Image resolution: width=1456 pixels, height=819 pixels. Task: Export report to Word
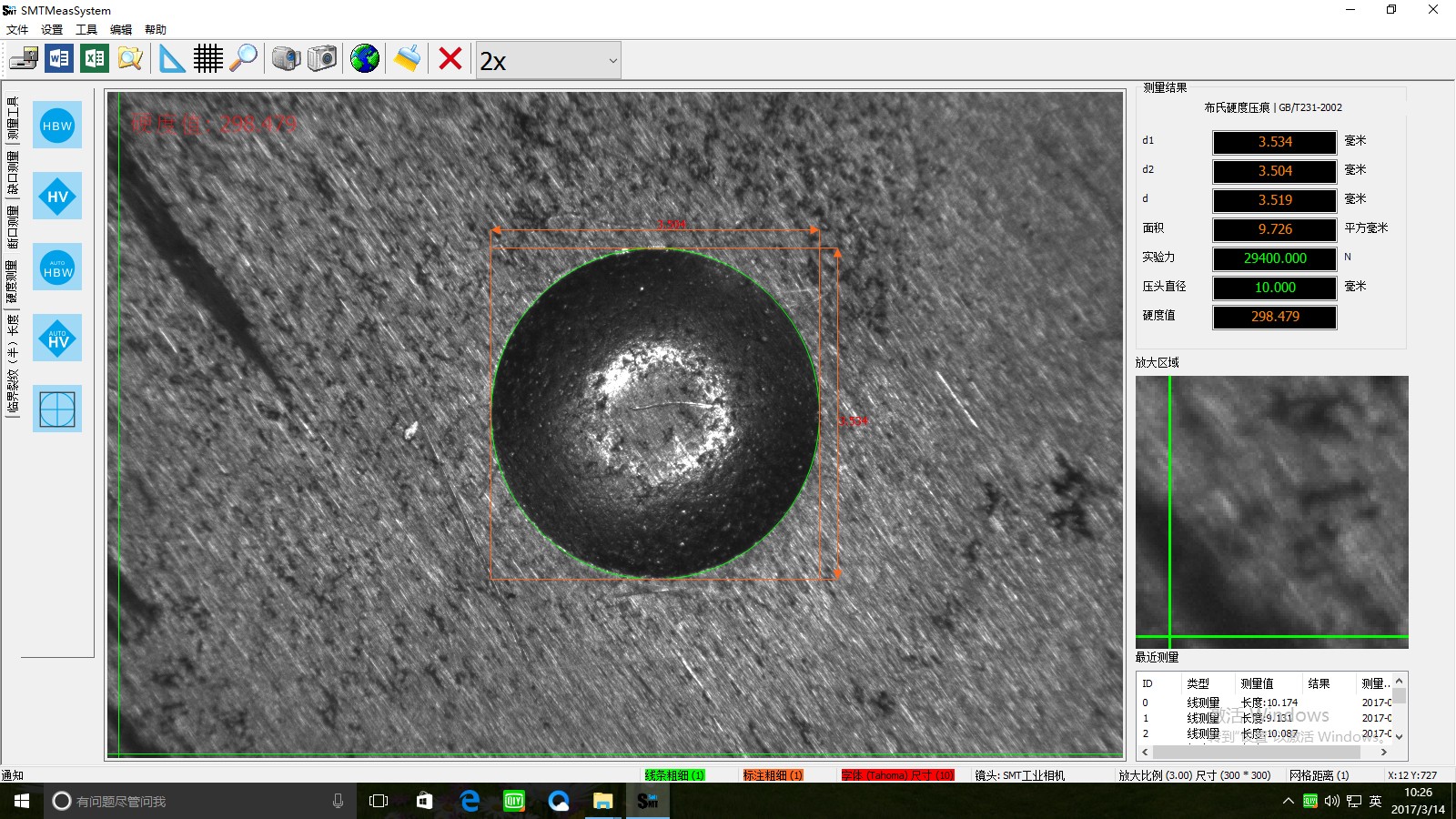pos(59,59)
